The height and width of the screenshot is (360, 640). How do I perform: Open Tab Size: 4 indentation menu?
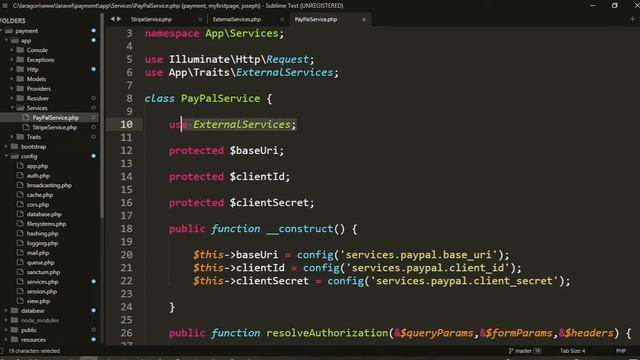pos(572,351)
